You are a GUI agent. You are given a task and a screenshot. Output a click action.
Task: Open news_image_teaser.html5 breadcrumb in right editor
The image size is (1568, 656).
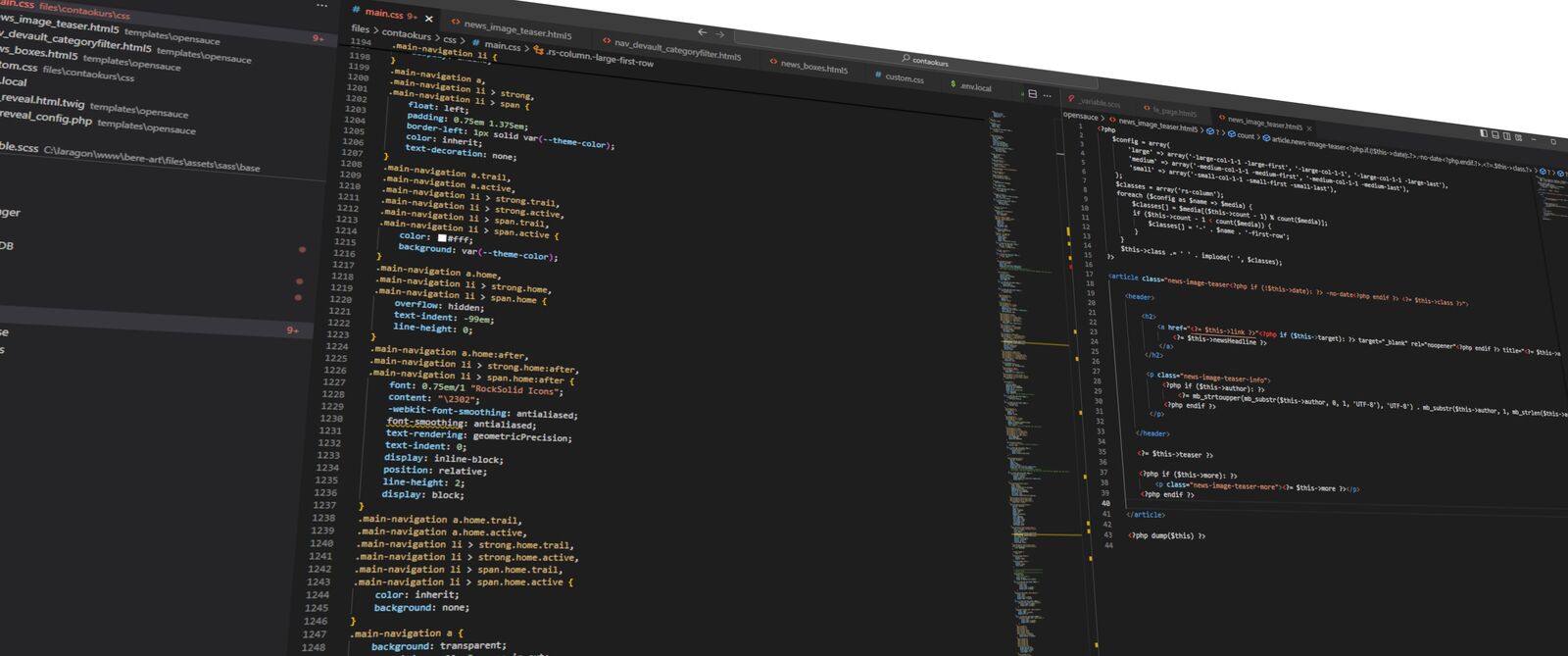point(1153,125)
